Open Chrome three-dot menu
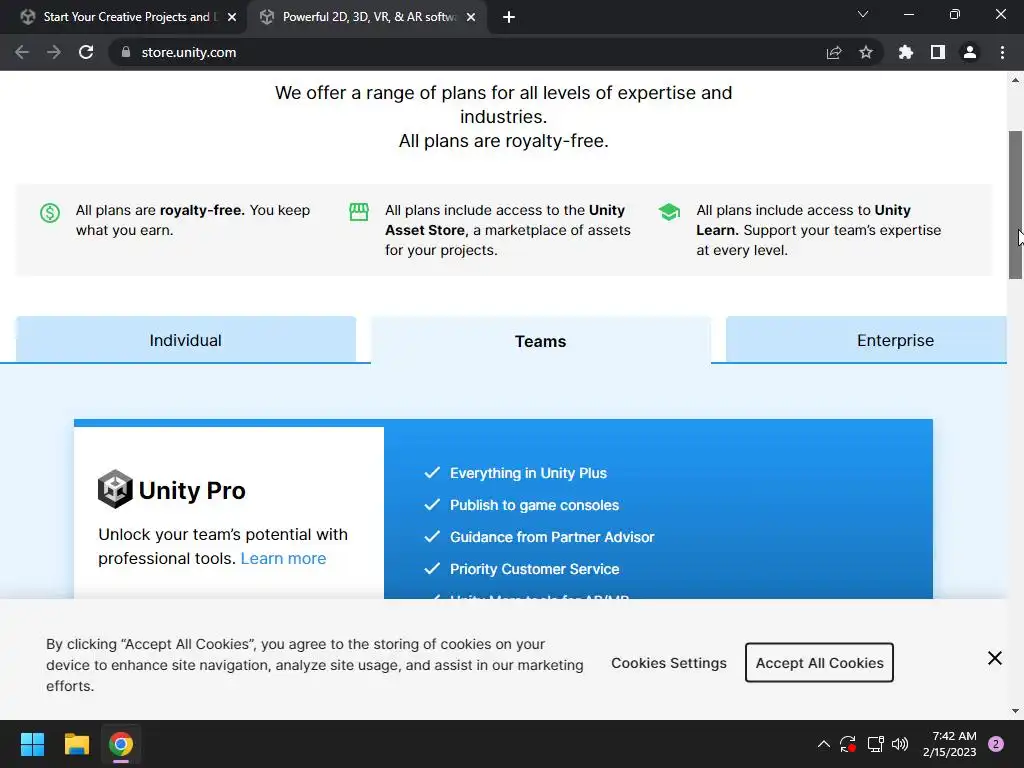Image resolution: width=1024 pixels, height=768 pixels. click(1002, 52)
